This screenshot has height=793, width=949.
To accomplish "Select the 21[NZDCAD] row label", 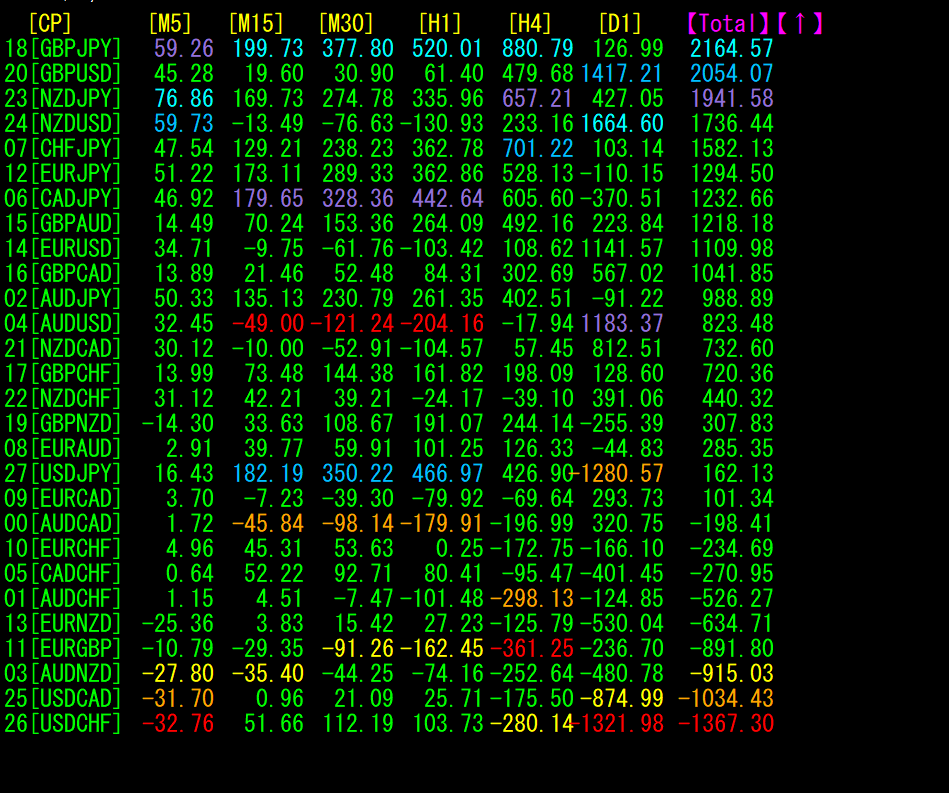I will tap(63, 348).
